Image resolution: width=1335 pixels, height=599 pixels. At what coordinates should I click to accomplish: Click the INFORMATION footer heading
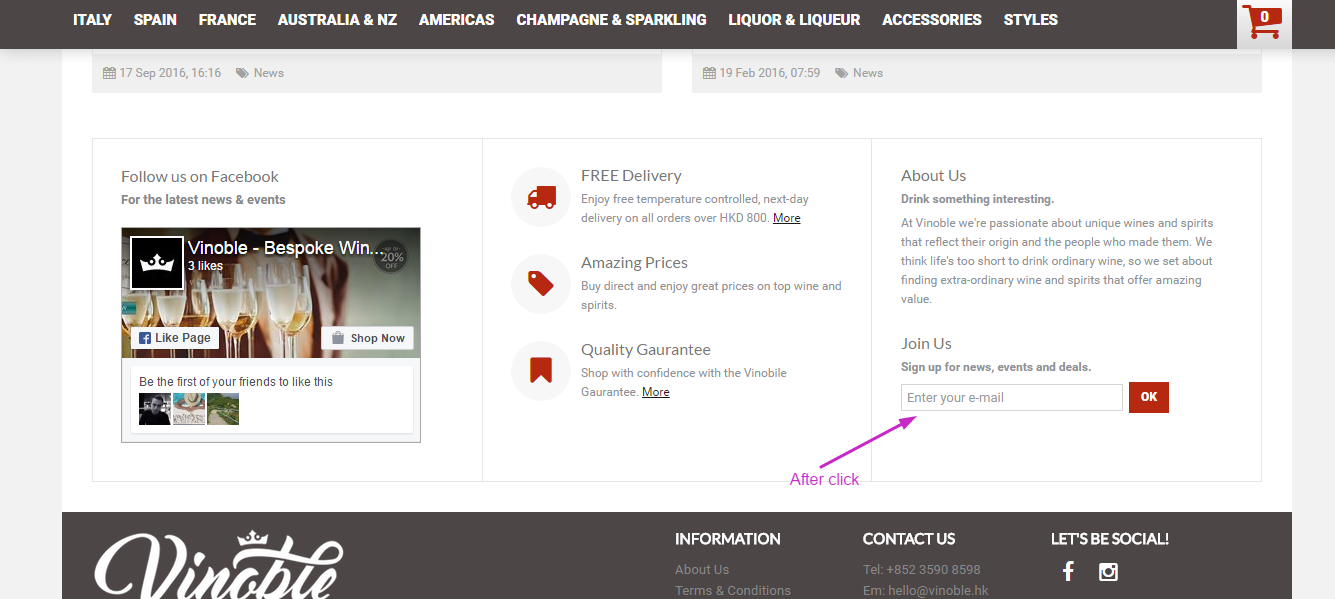coord(728,539)
